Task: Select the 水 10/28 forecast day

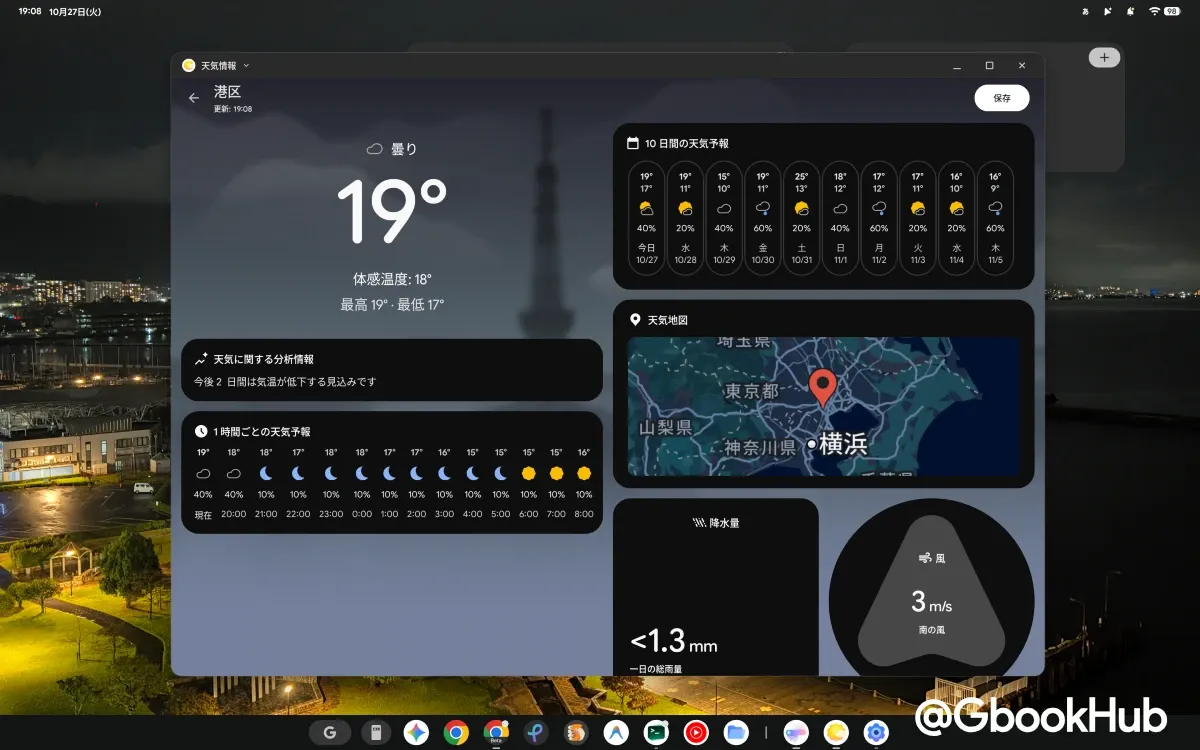Action: [686, 218]
